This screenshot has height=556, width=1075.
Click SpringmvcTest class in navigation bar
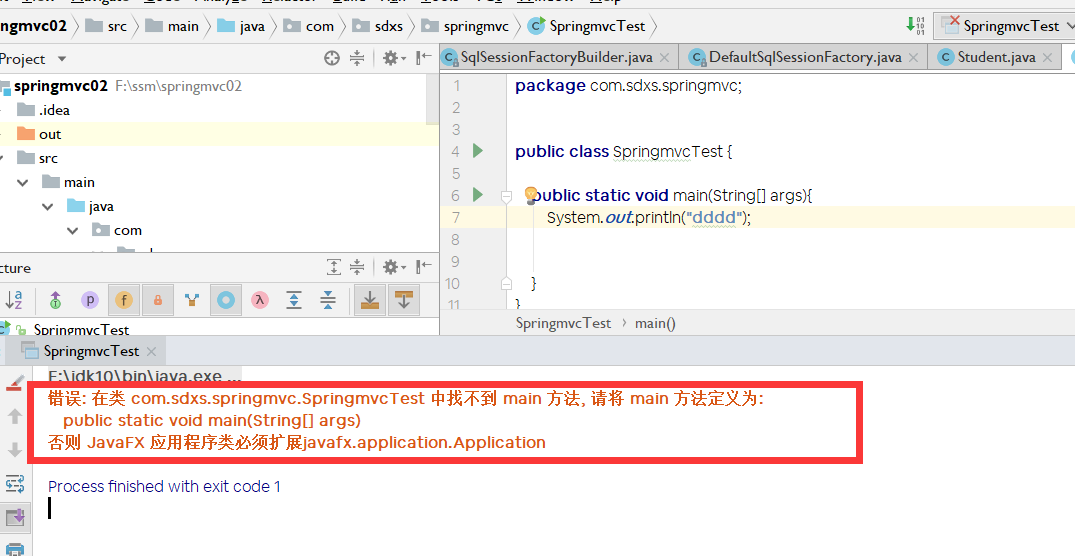point(587,26)
